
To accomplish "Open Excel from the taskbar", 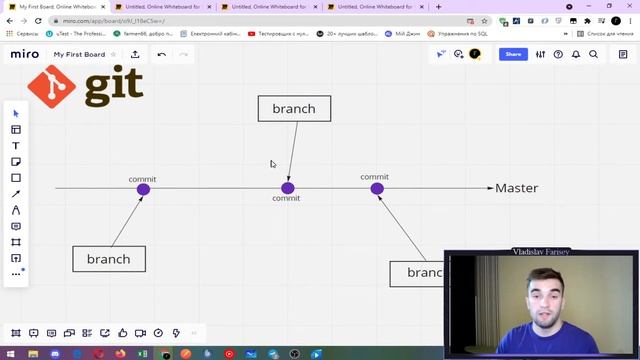I will coord(142,354).
